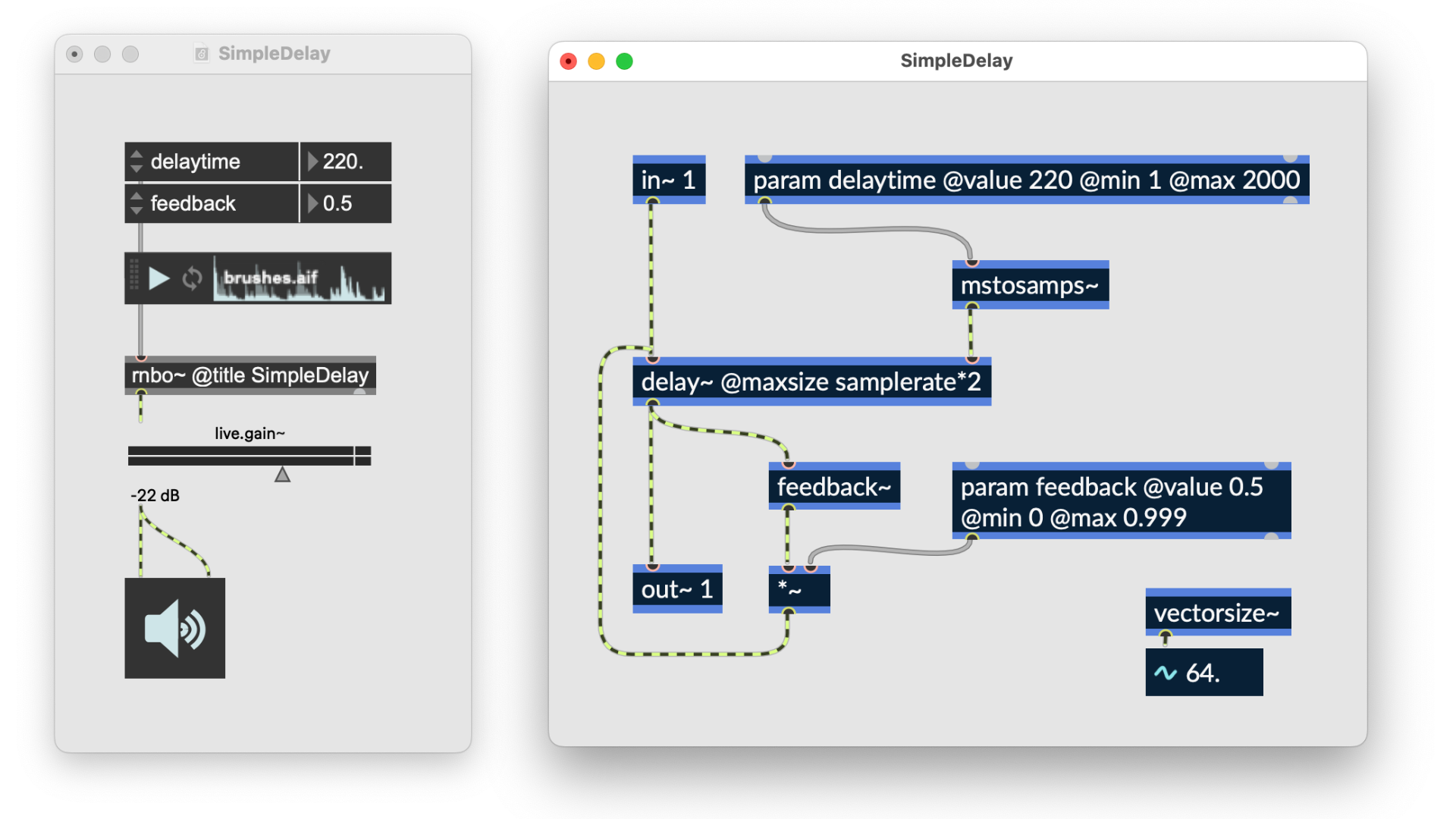Viewport: 1456px width, 819px height.
Task: Select the delay~ @maxsize object
Action: [811, 381]
